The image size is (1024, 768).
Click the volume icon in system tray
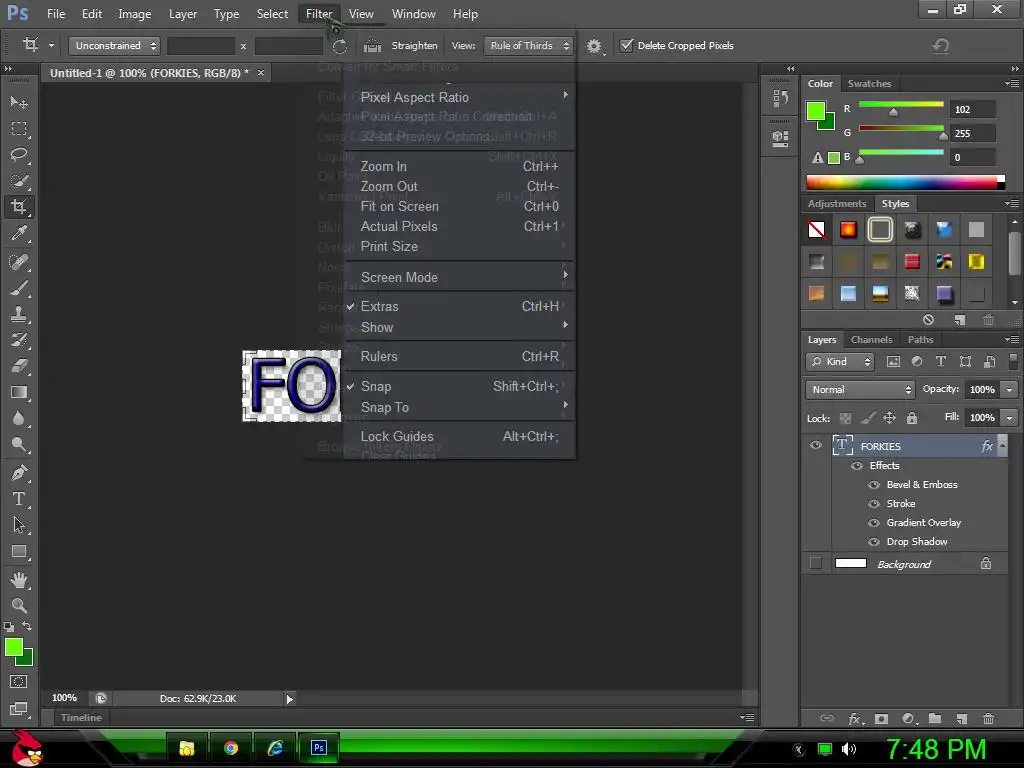click(848, 749)
